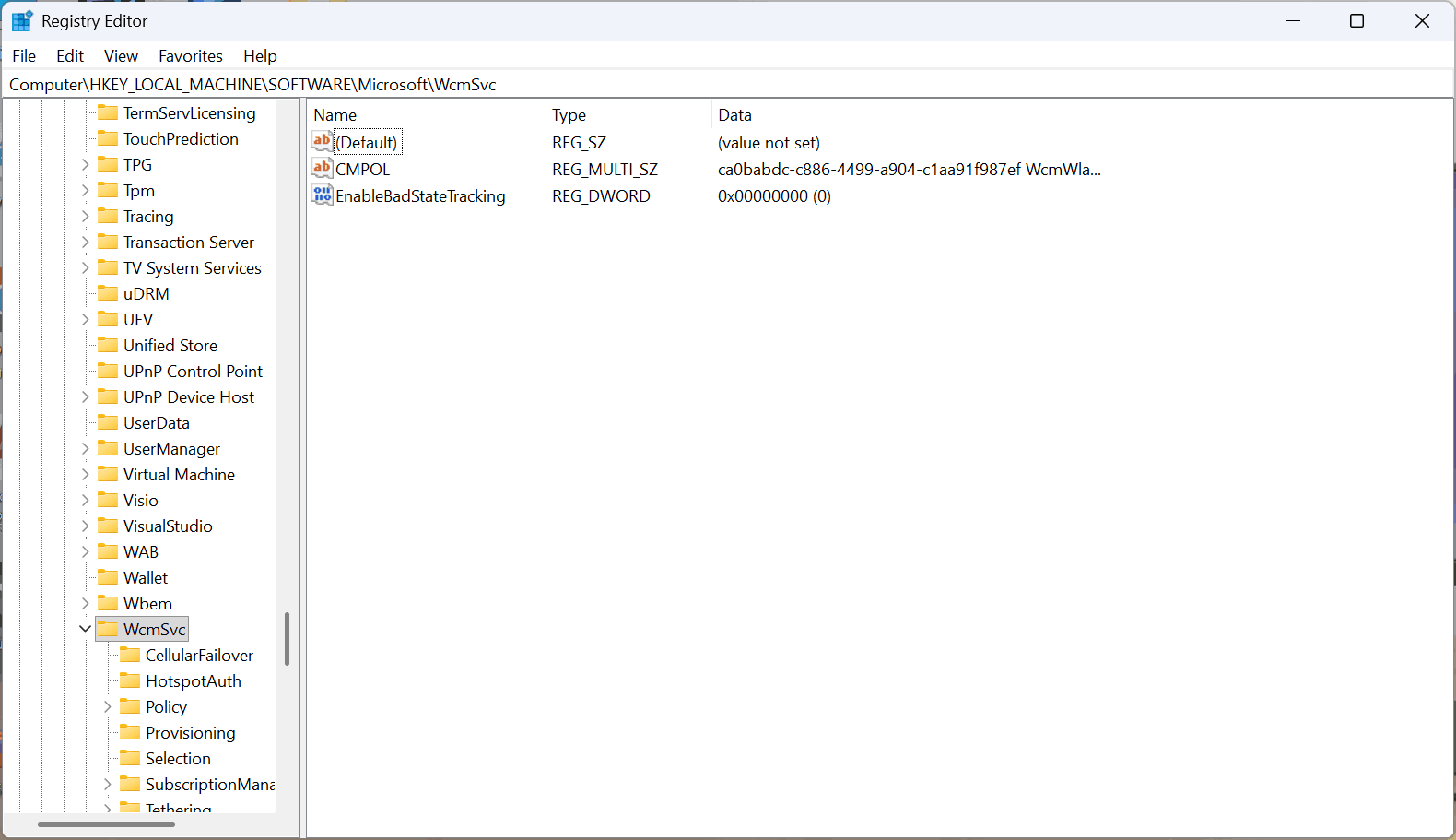
Task: Click the uDRM folder icon
Action: pos(108,293)
